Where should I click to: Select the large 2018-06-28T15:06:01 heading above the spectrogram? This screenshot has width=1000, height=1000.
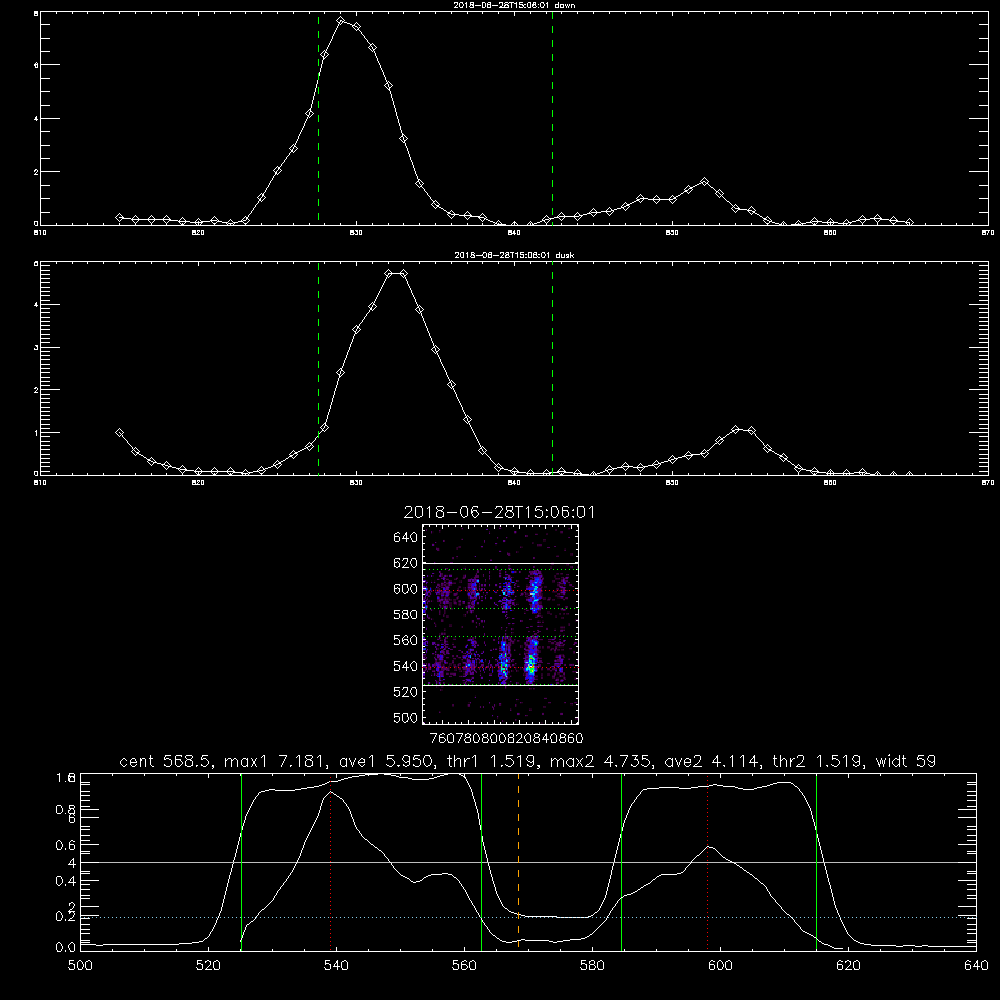(x=499, y=512)
